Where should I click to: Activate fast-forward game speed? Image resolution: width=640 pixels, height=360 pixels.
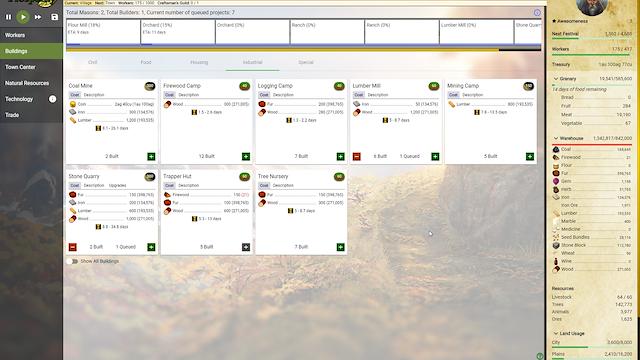(x=38, y=17)
